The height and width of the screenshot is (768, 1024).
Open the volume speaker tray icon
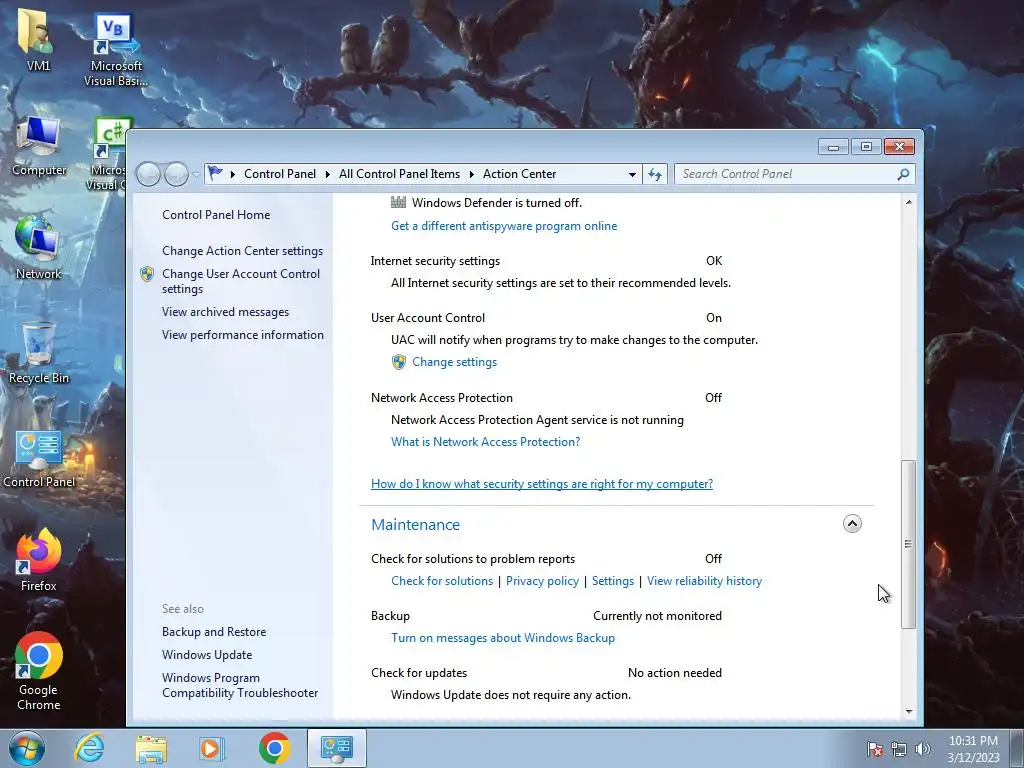(x=923, y=749)
